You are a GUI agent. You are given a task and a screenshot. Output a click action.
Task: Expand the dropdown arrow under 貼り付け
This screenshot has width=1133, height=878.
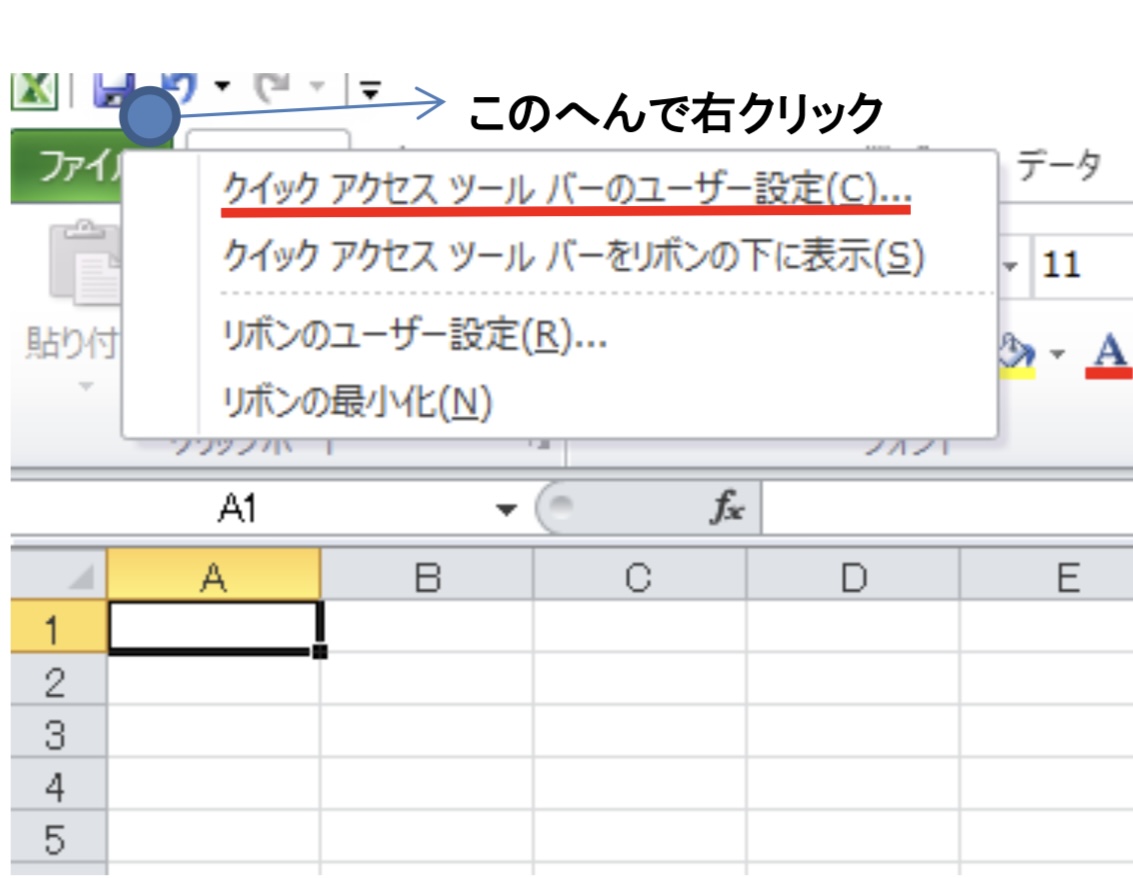(x=84, y=386)
